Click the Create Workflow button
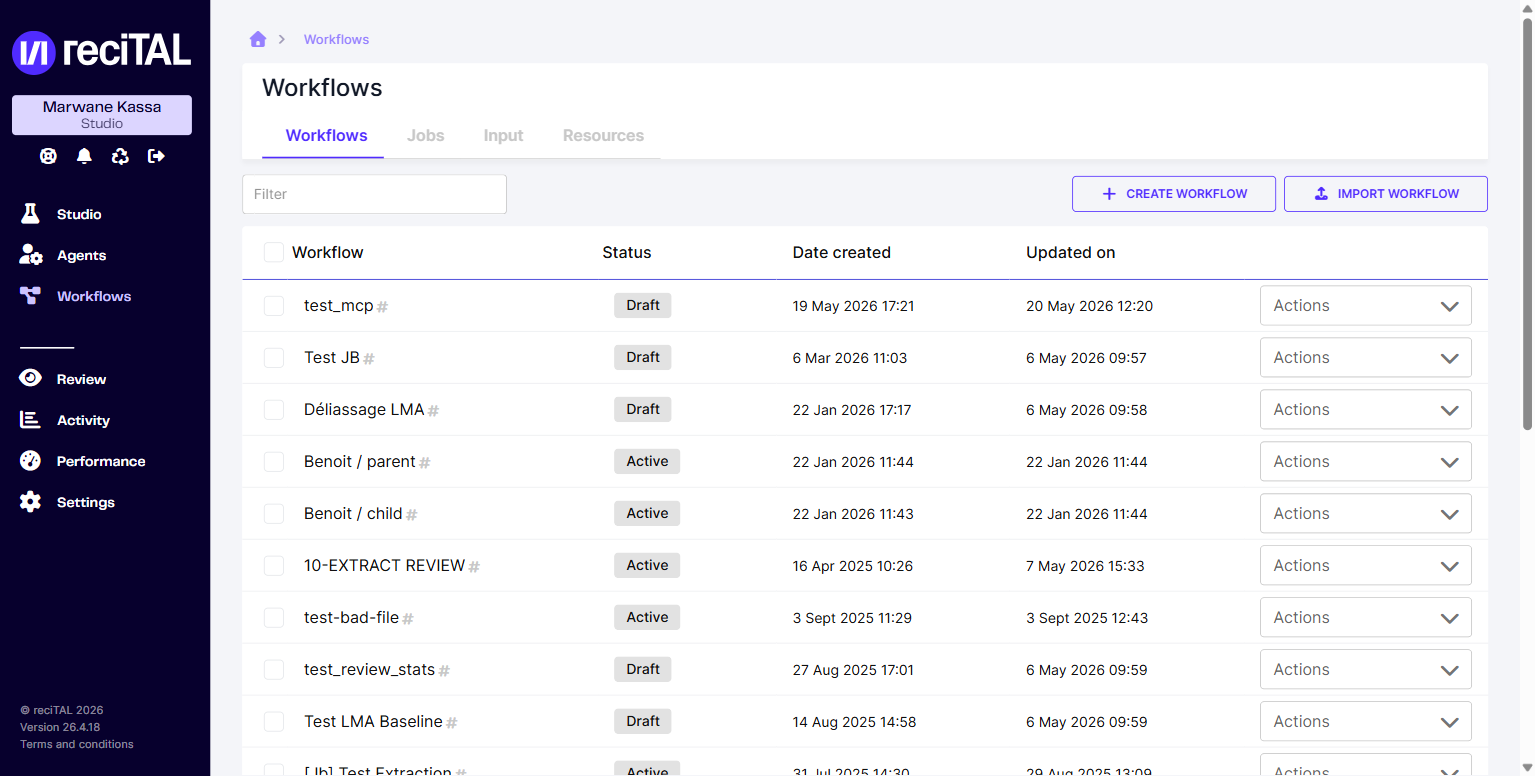 pos(1174,194)
